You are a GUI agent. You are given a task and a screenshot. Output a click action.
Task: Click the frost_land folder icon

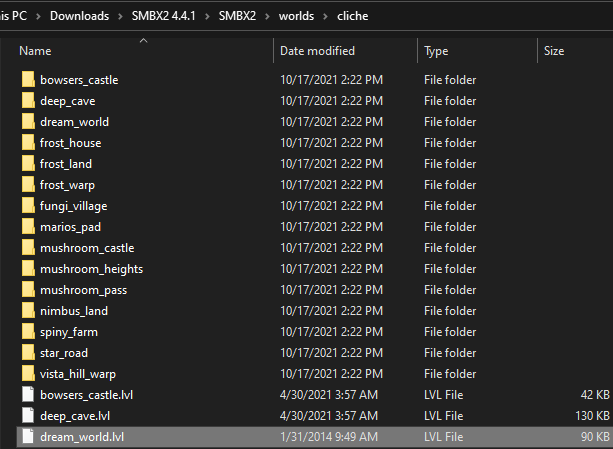(x=28, y=164)
